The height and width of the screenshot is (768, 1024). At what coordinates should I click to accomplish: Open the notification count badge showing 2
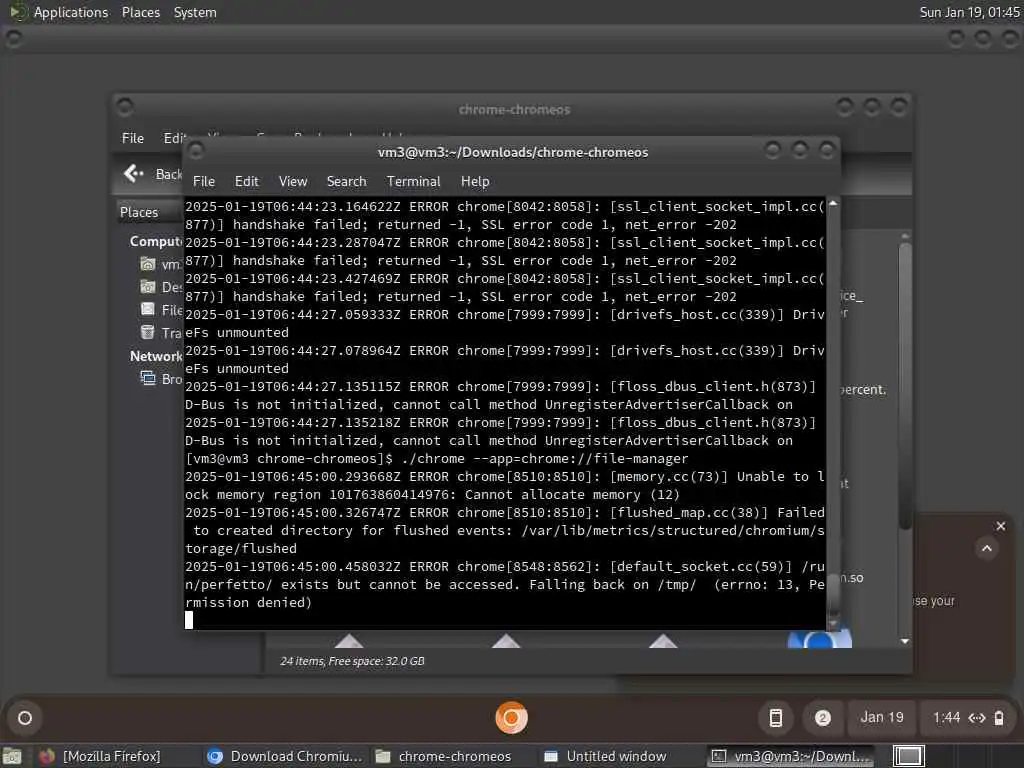tap(822, 718)
